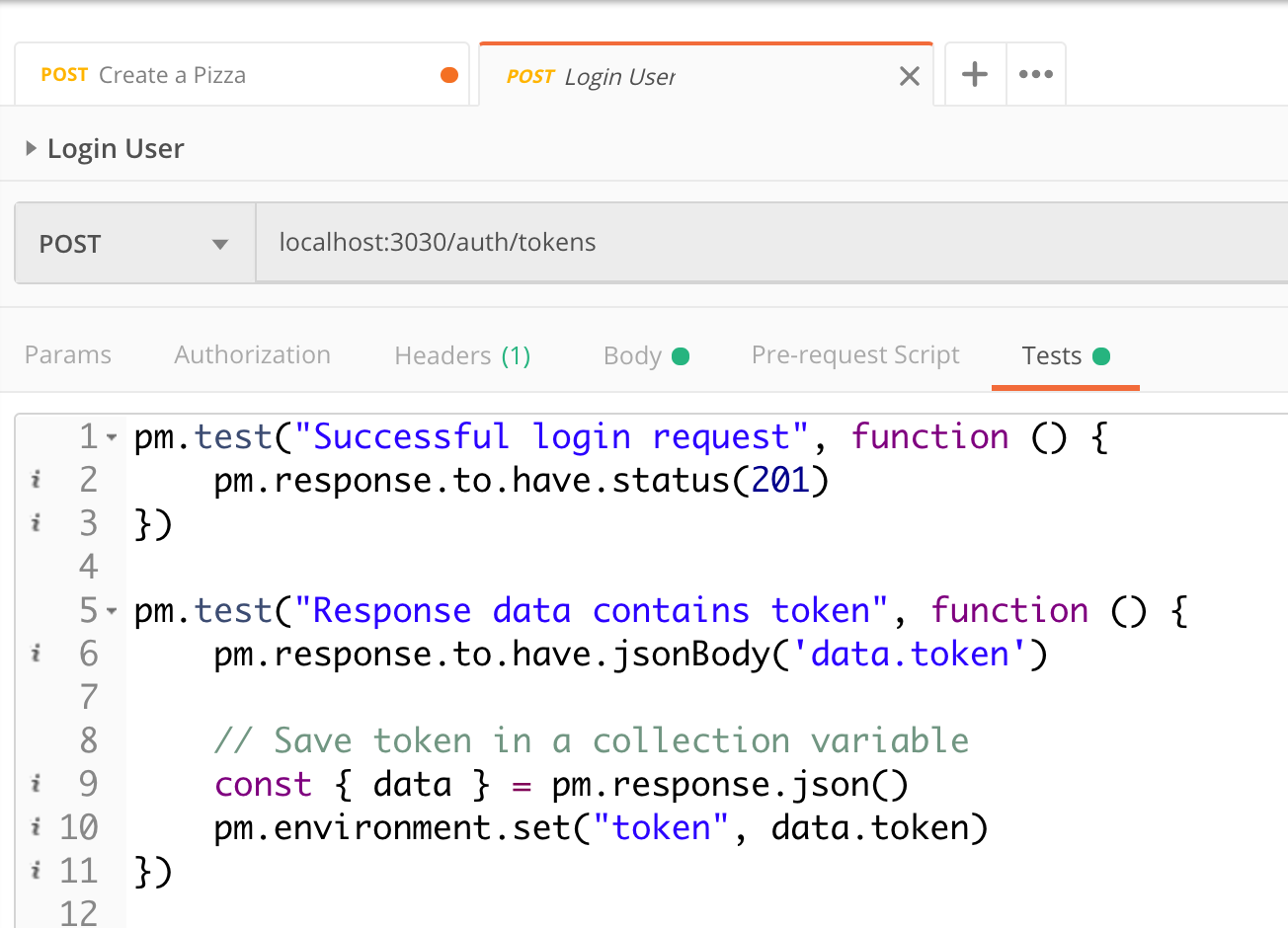
Task: Click the "Response data contains token" string
Action: point(591,610)
